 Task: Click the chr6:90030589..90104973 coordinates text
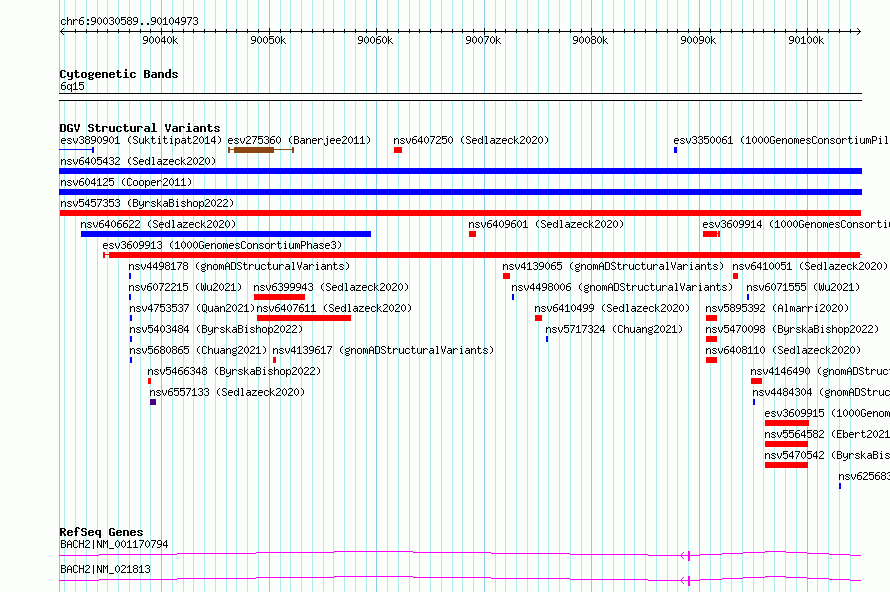pos(129,22)
